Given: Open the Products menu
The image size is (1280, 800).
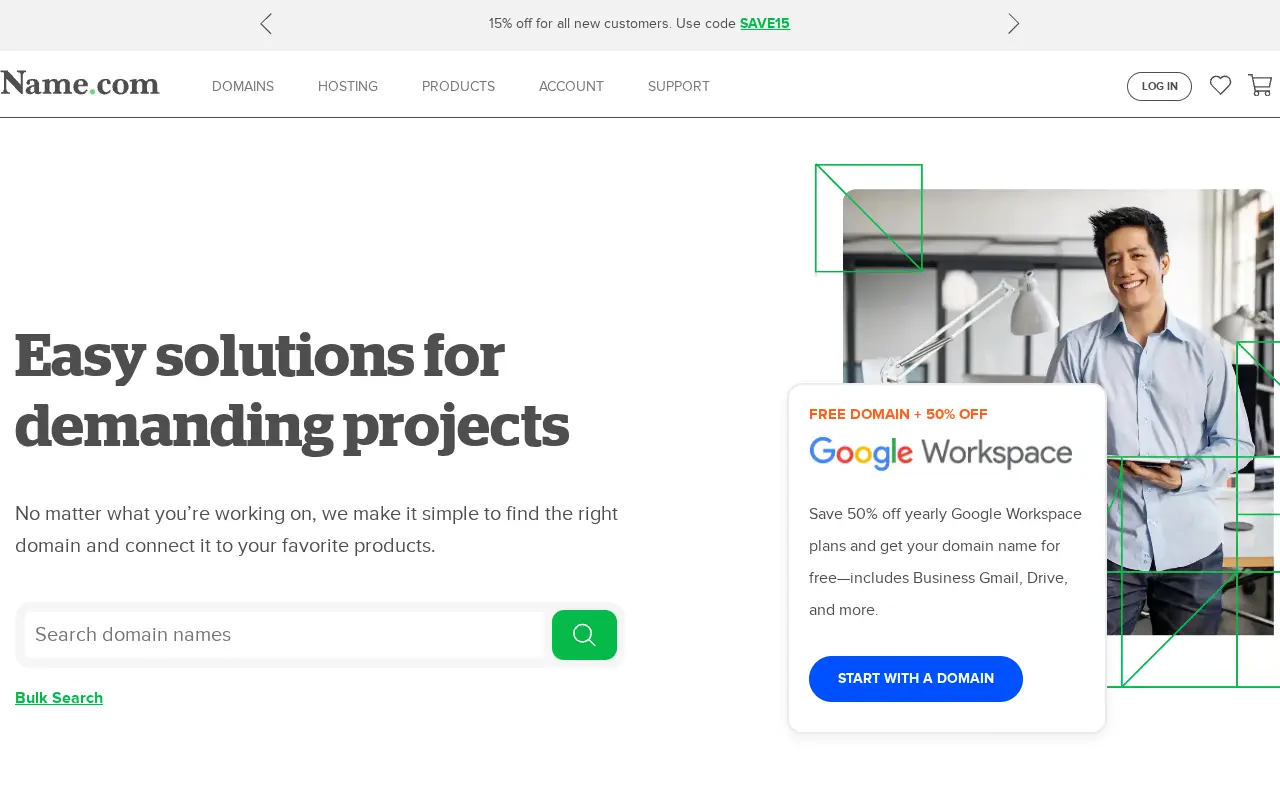Looking at the screenshot, I should tap(458, 87).
